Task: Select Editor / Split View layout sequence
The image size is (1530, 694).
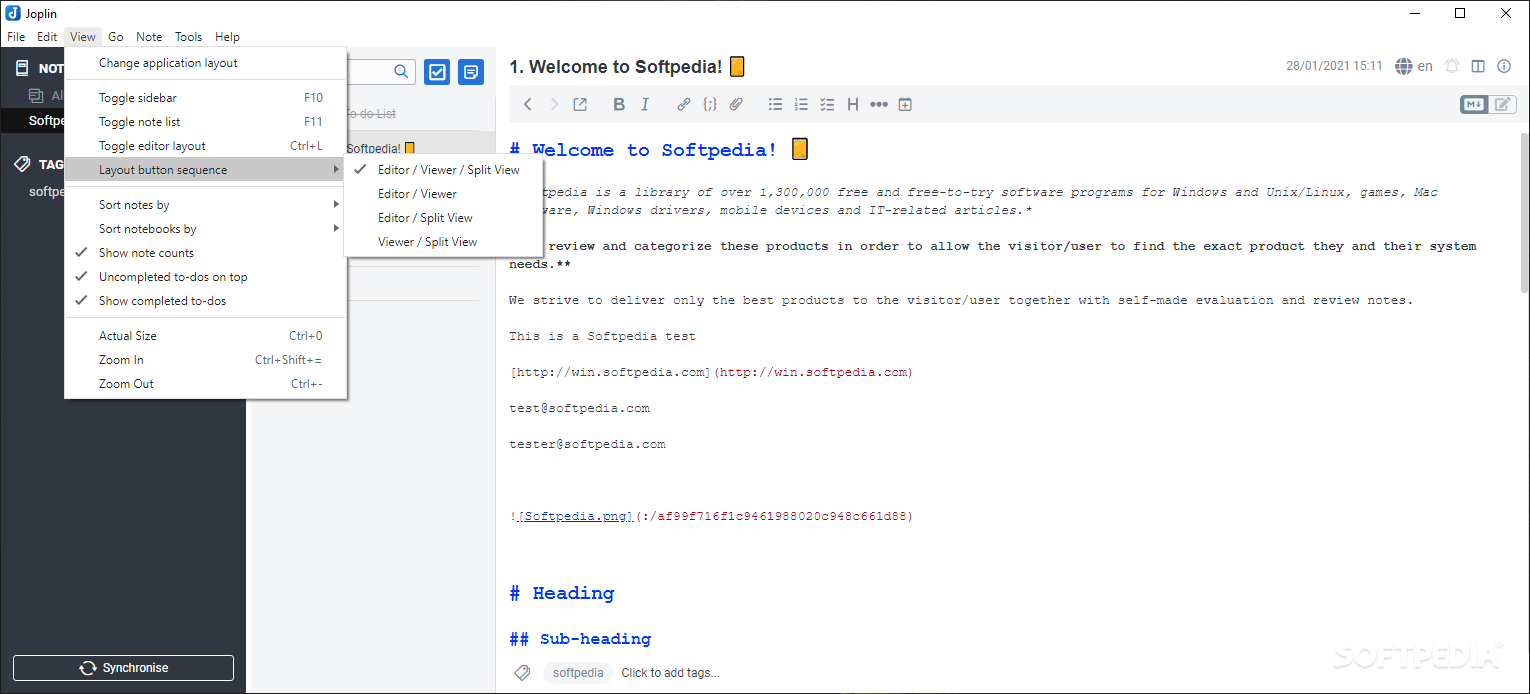Action: (443, 218)
